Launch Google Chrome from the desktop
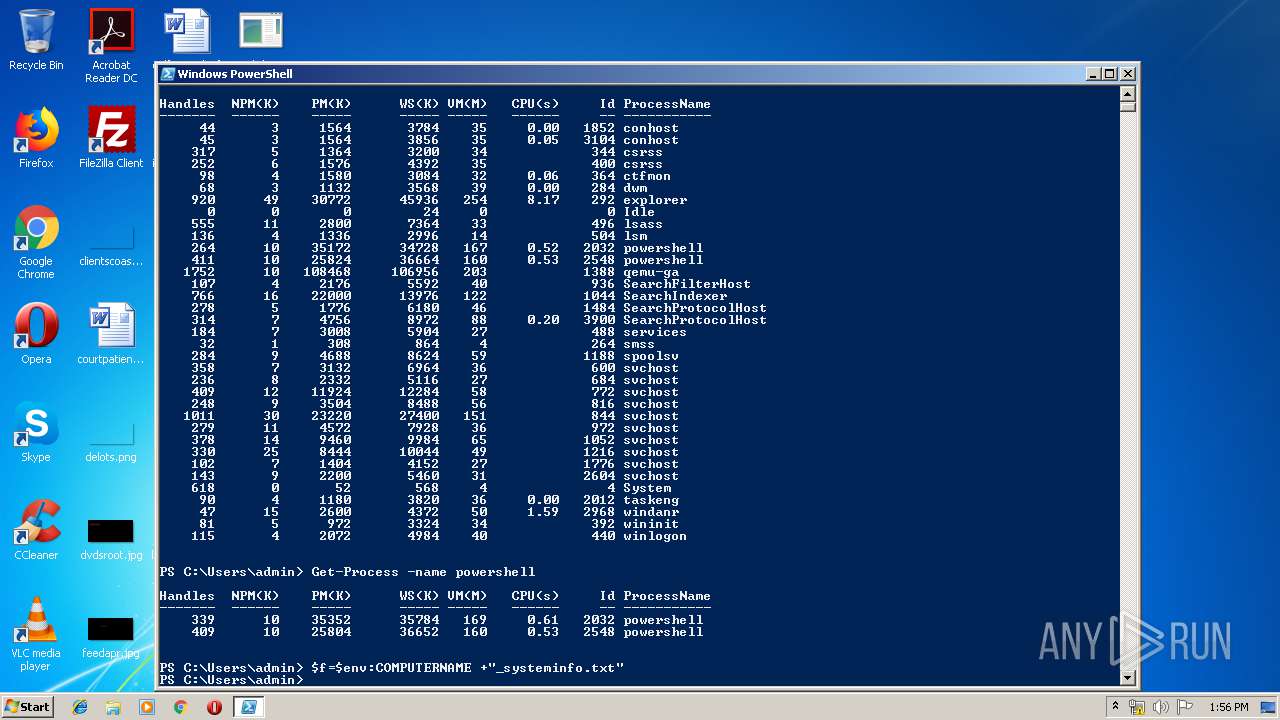Viewport: 1280px width, 720px height. [x=36, y=242]
